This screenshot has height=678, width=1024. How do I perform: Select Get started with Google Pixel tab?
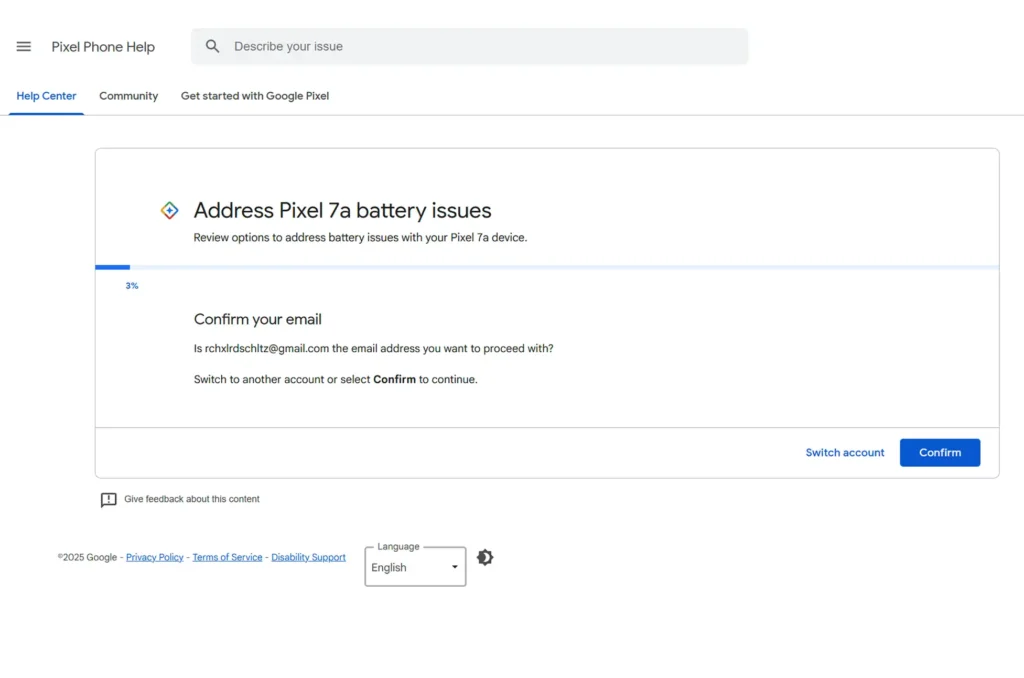pyautogui.click(x=254, y=96)
